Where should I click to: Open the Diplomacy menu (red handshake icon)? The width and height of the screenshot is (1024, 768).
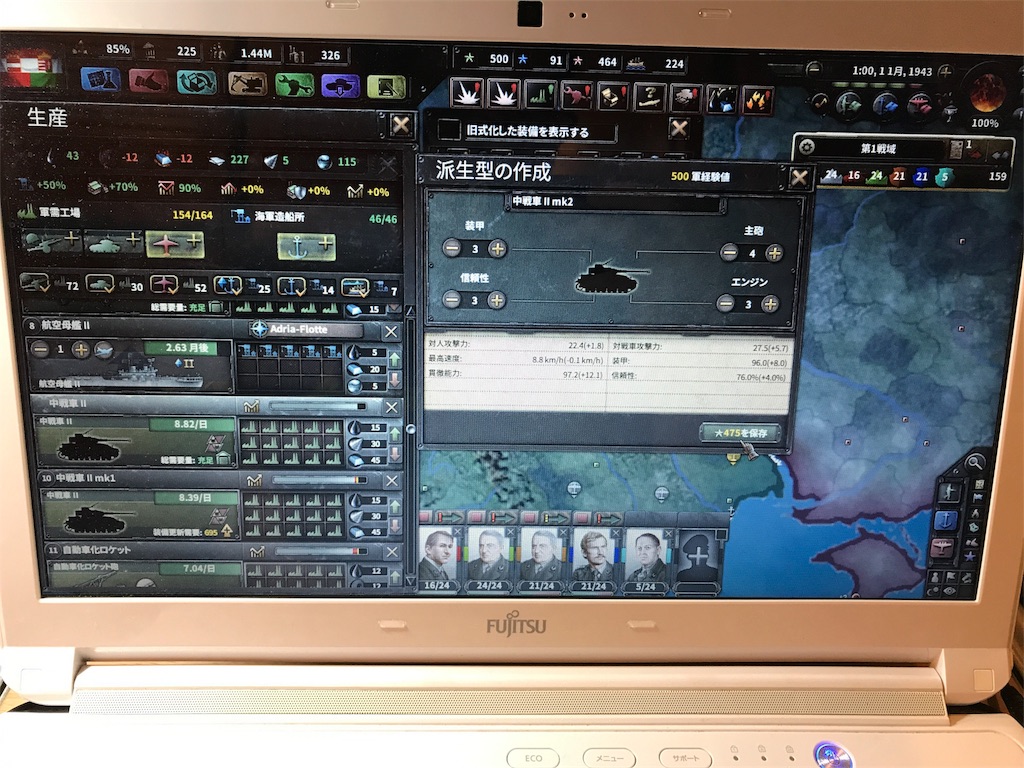[x=148, y=81]
